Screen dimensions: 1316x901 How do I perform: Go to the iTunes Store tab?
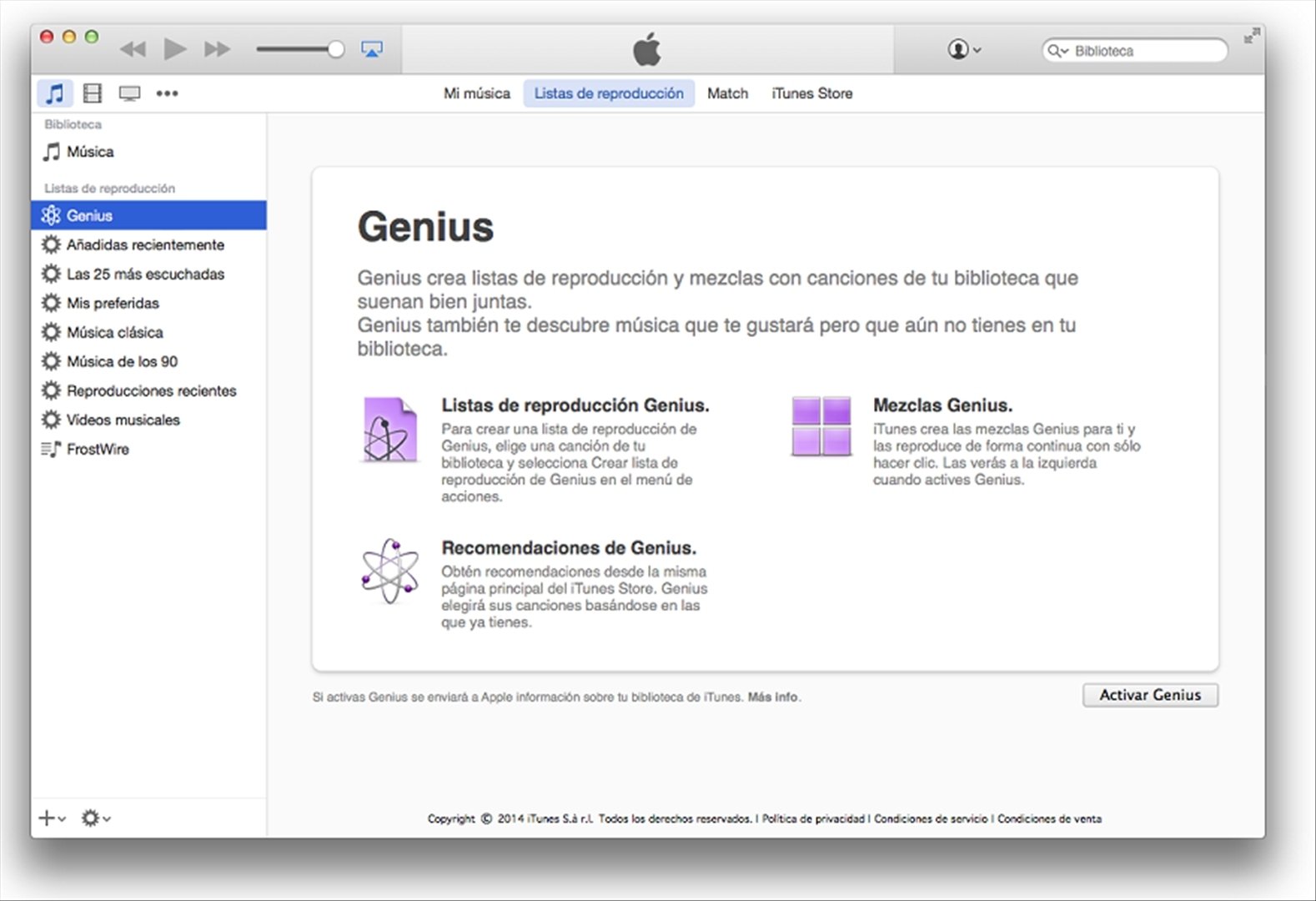tap(812, 93)
